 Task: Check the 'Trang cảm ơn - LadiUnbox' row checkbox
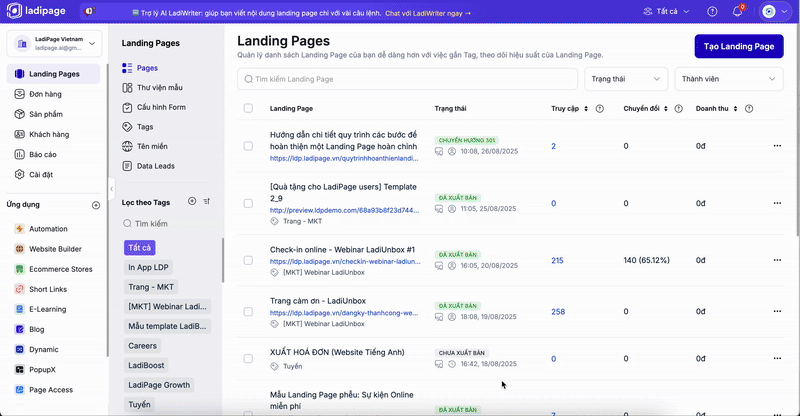(248, 311)
